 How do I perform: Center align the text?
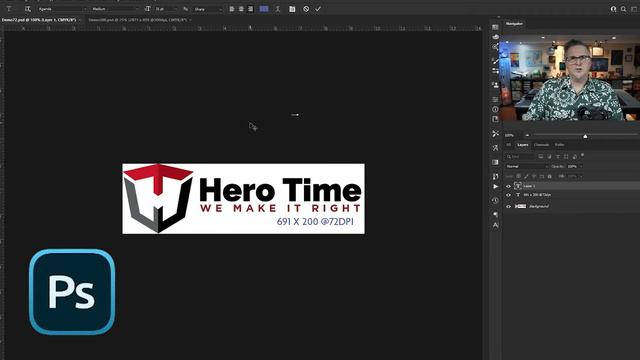(x=241, y=9)
